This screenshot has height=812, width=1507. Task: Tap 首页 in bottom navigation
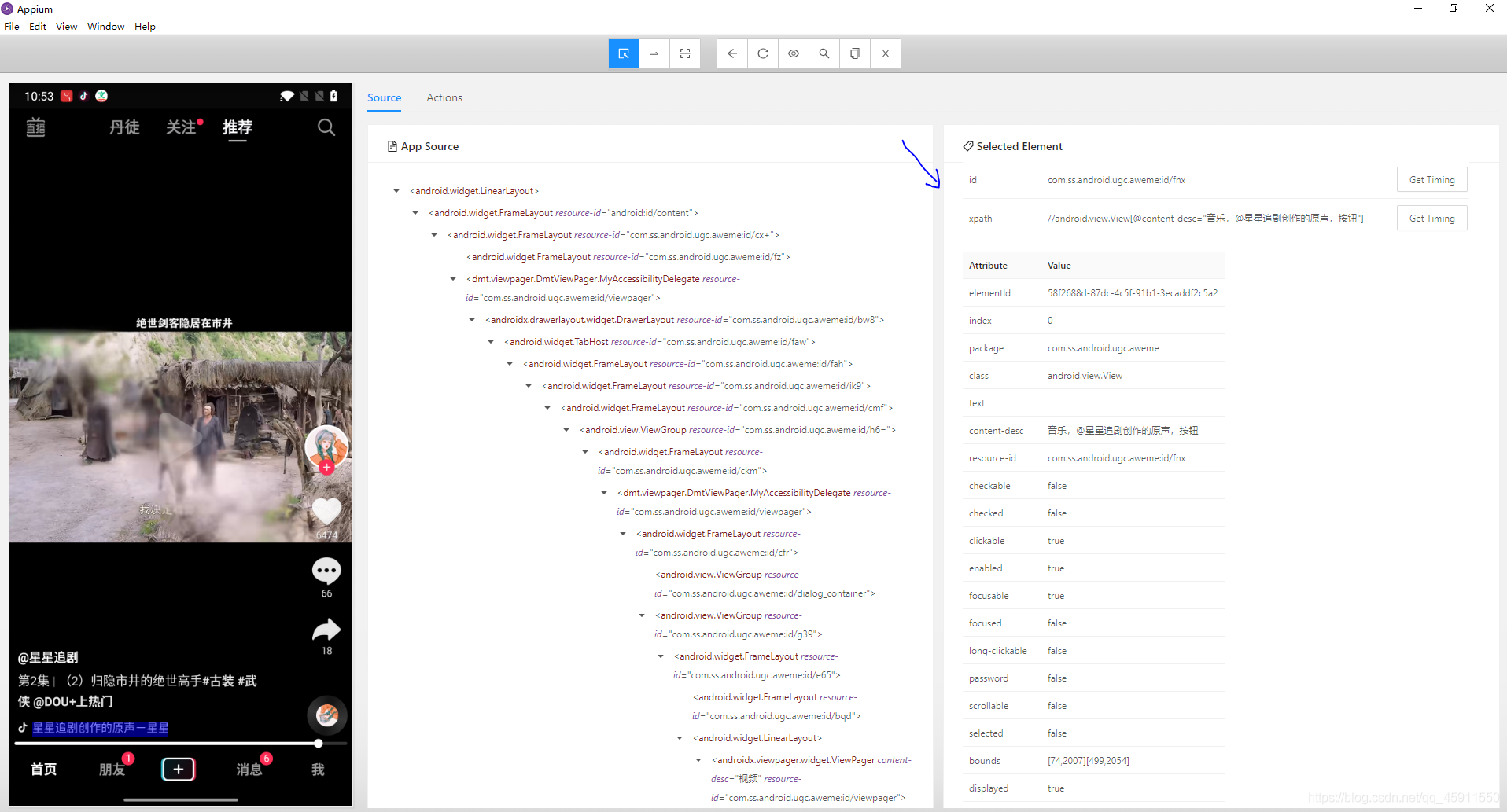pos(44,770)
